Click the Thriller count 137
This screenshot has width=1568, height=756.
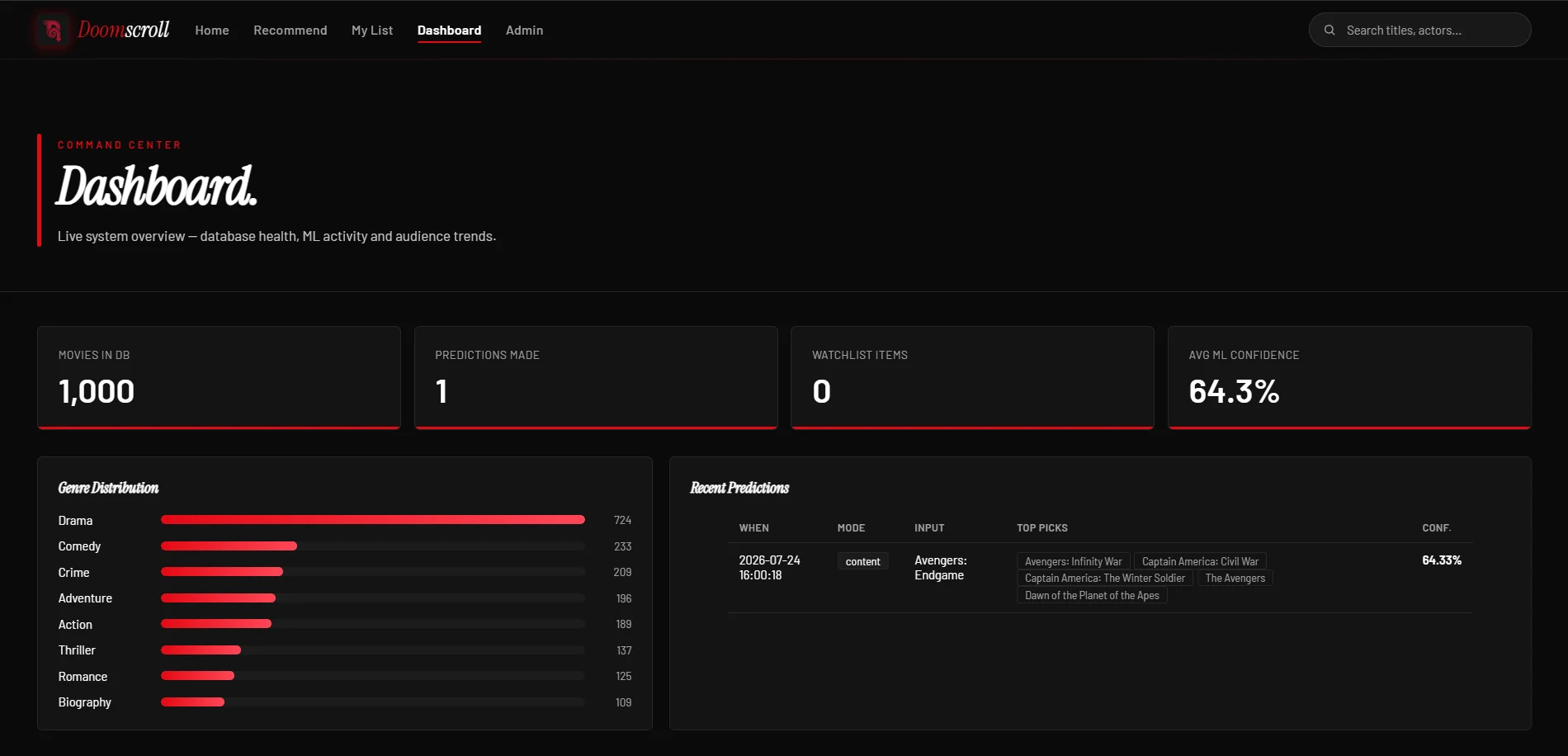pos(624,650)
